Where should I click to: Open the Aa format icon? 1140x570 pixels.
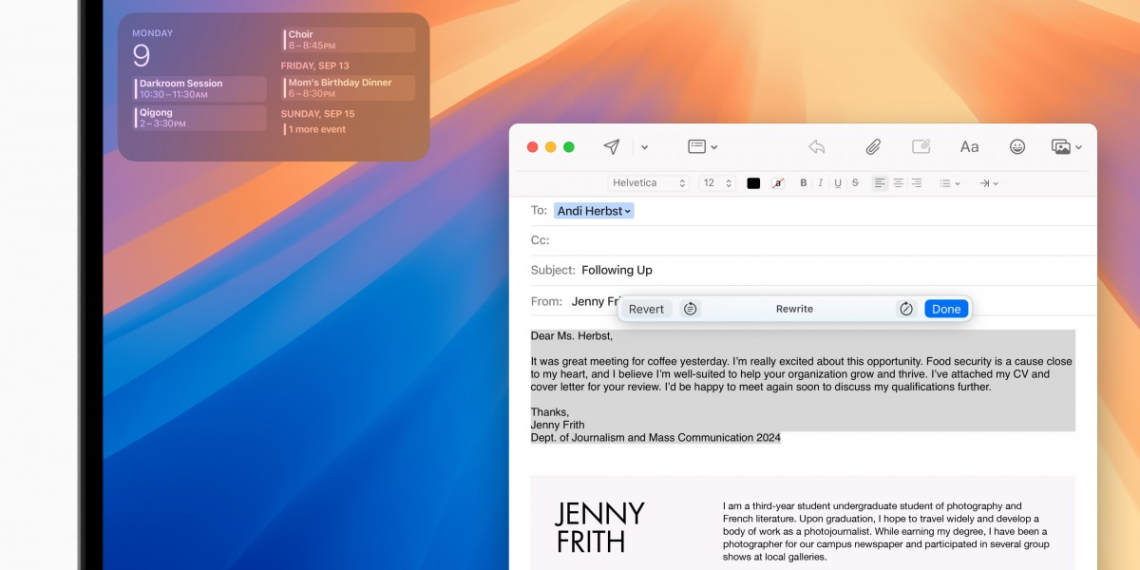click(x=969, y=147)
